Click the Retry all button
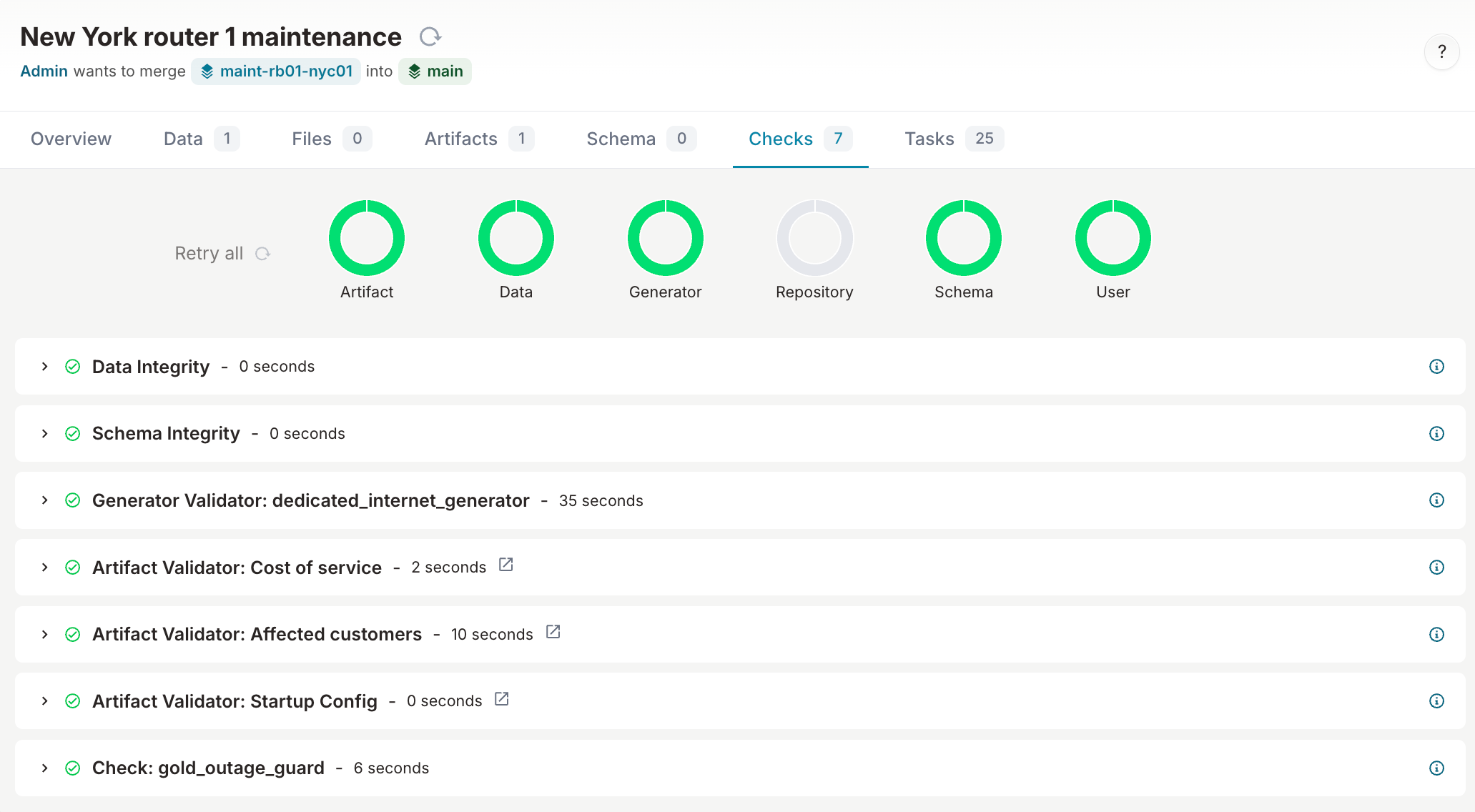Screen dimensions: 1475x812 coord(222,254)
